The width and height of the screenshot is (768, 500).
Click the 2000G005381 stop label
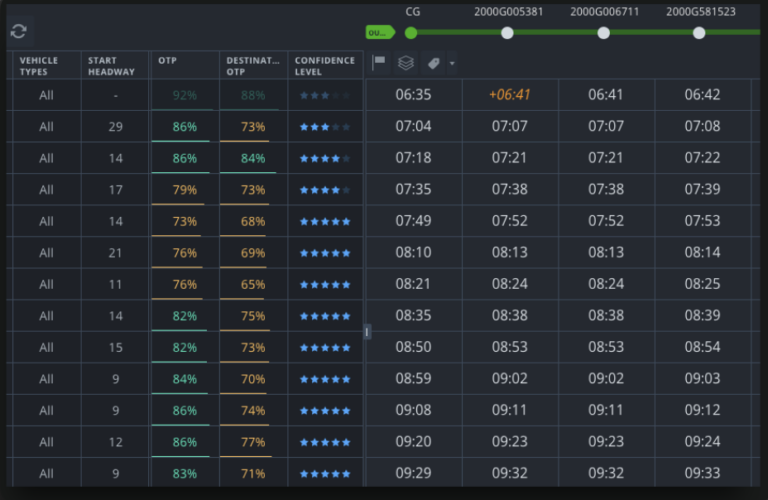(x=508, y=12)
